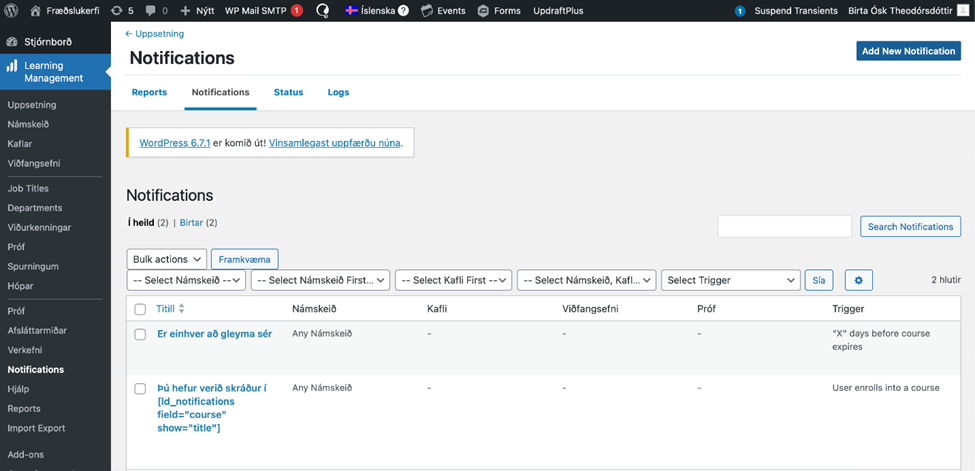
Task: Click the Stjórnborð dashboard icon
Action: click(x=12, y=43)
